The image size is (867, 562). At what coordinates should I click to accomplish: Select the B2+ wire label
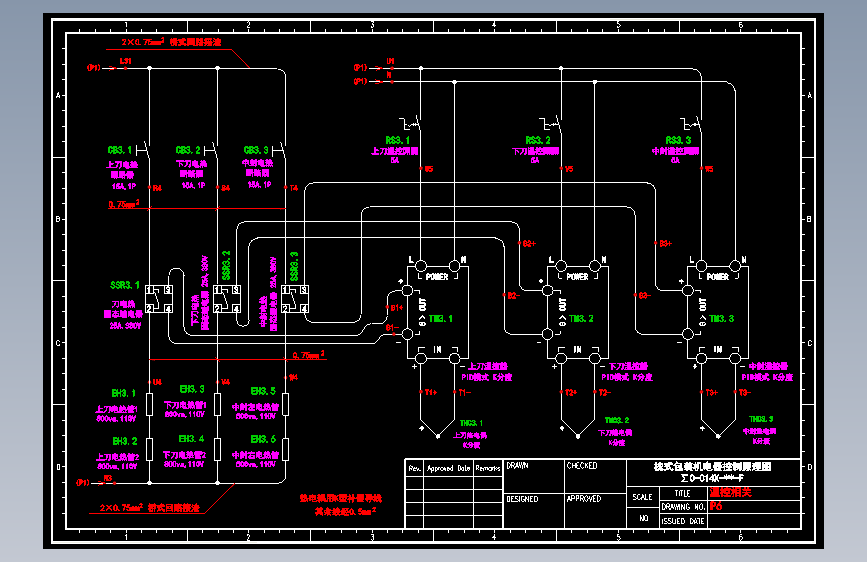pyautogui.click(x=529, y=243)
